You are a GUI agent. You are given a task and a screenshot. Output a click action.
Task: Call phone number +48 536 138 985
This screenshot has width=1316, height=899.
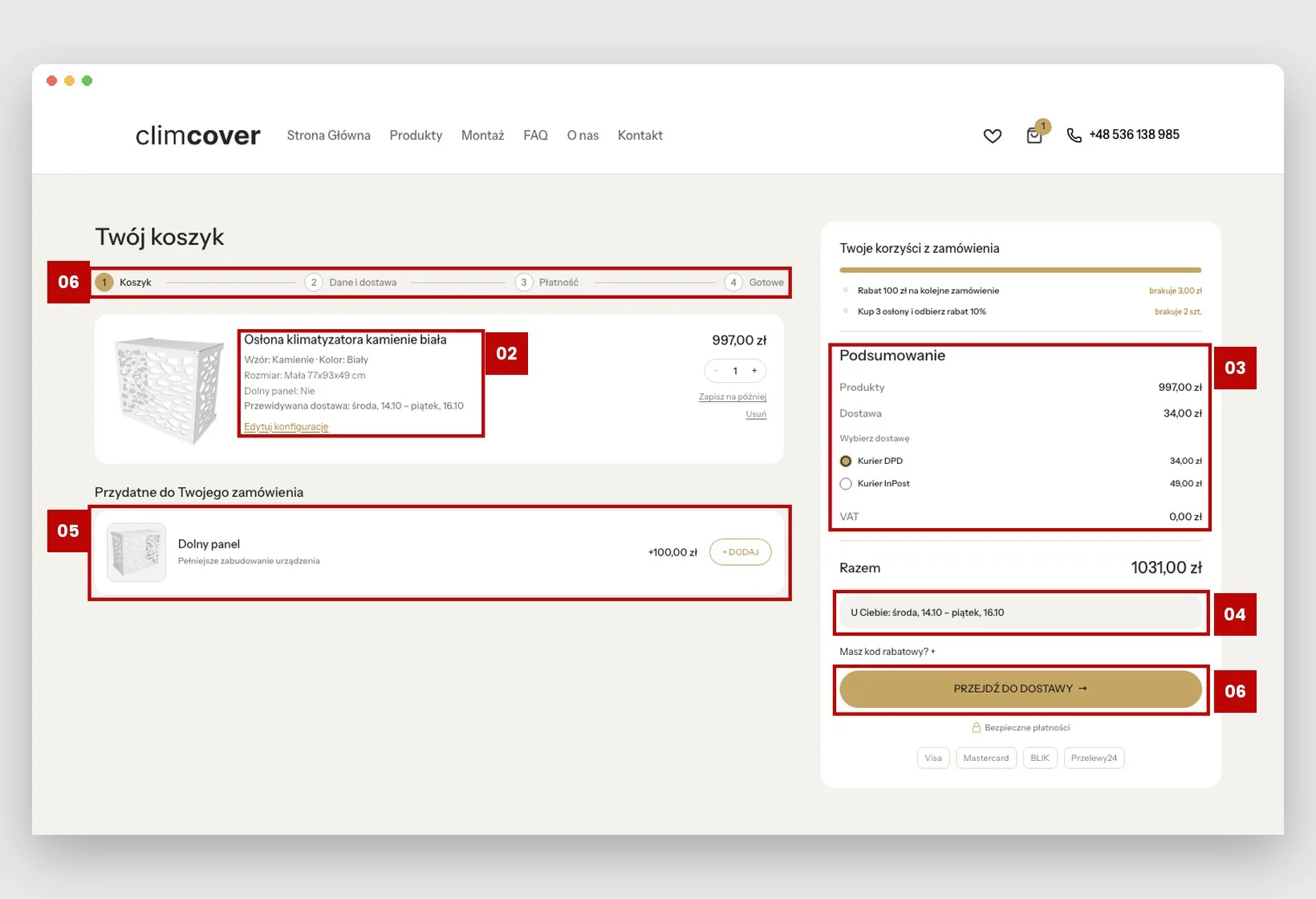(x=1134, y=135)
